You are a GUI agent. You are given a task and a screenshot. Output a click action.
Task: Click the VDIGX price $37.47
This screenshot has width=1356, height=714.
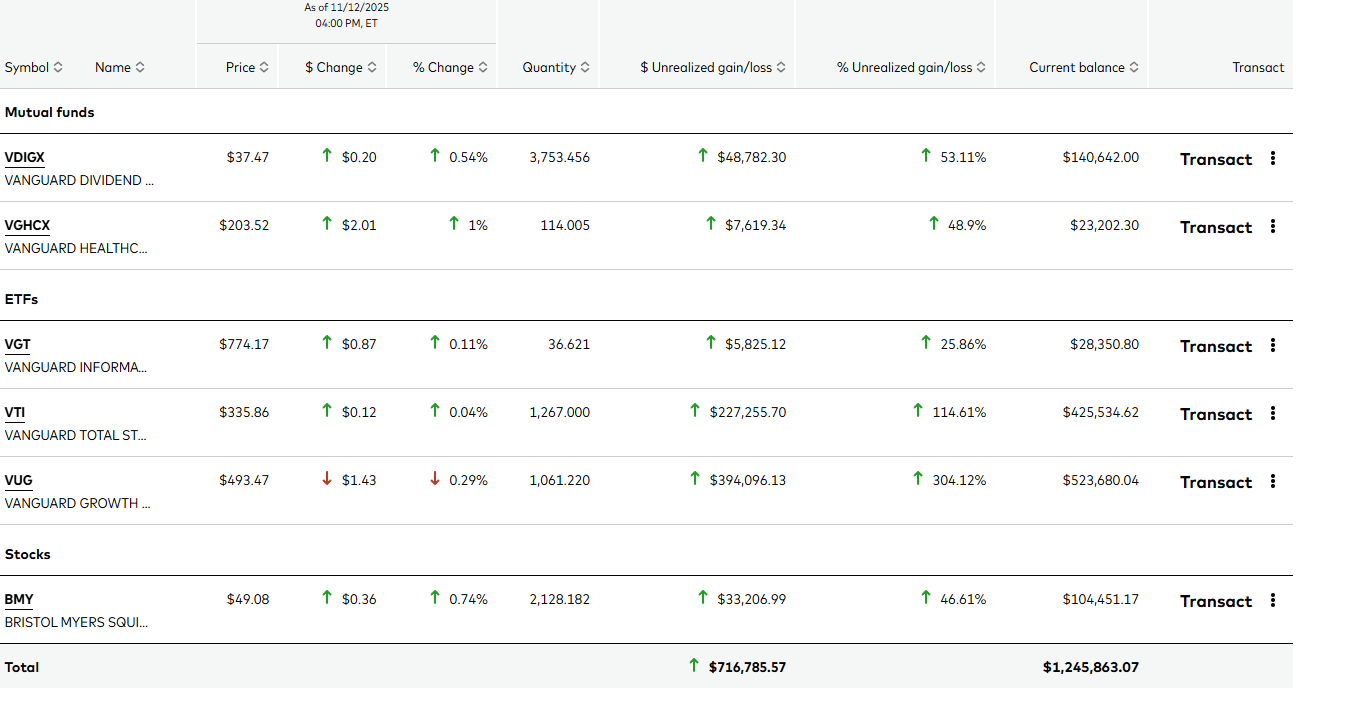248,157
